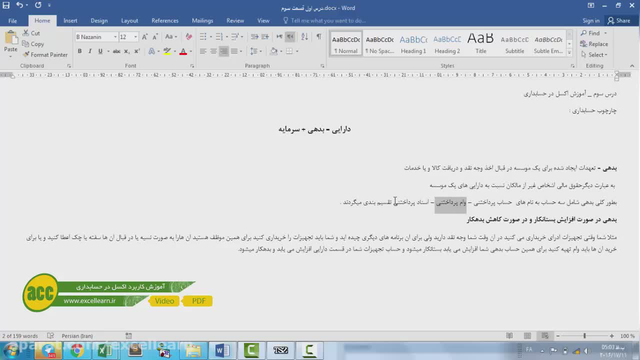
Task: Toggle Italic formatting
Action: (90, 51)
